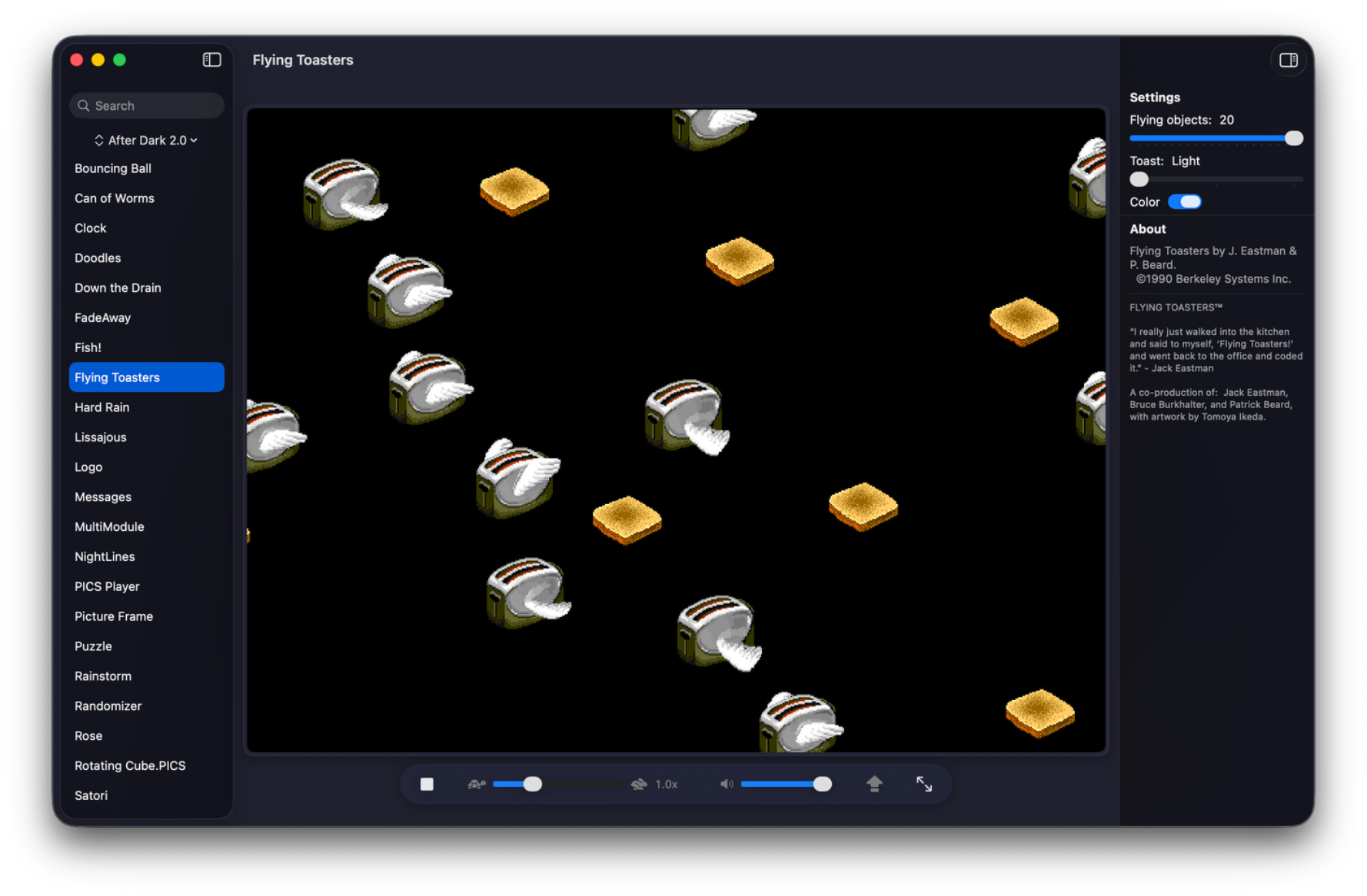1367x896 pixels.
Task: Click the speaker volume icon
Action: tap(726, 784)
